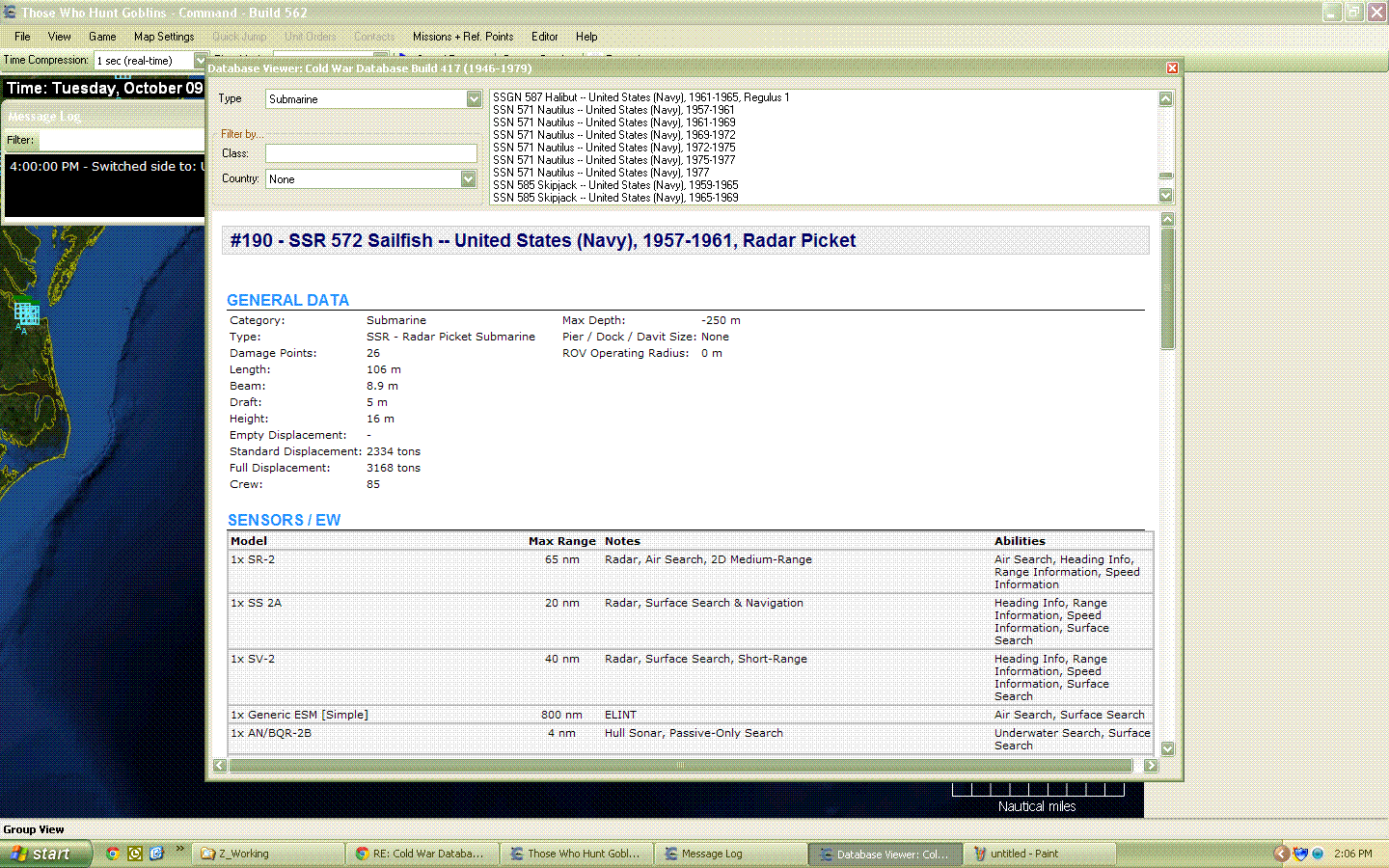Switch to RE: Cold War Database Chrome window
The height and width of the screenshot is (868, 1389).
click(x=423, y=854)
